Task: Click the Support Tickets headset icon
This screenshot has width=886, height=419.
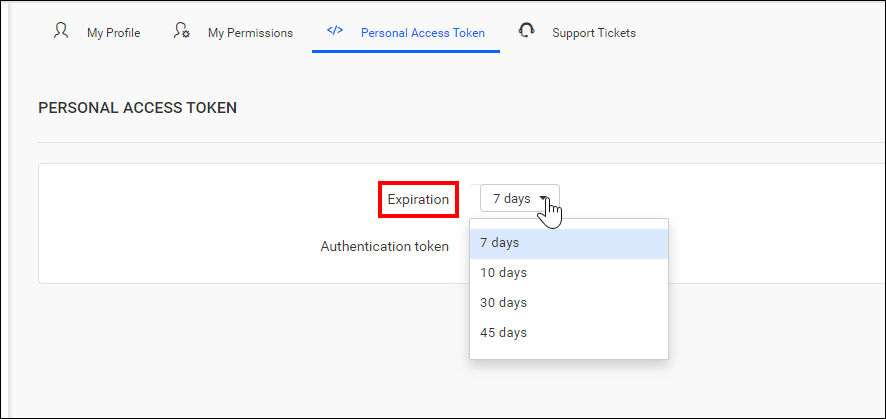Action: coord(527,31)
